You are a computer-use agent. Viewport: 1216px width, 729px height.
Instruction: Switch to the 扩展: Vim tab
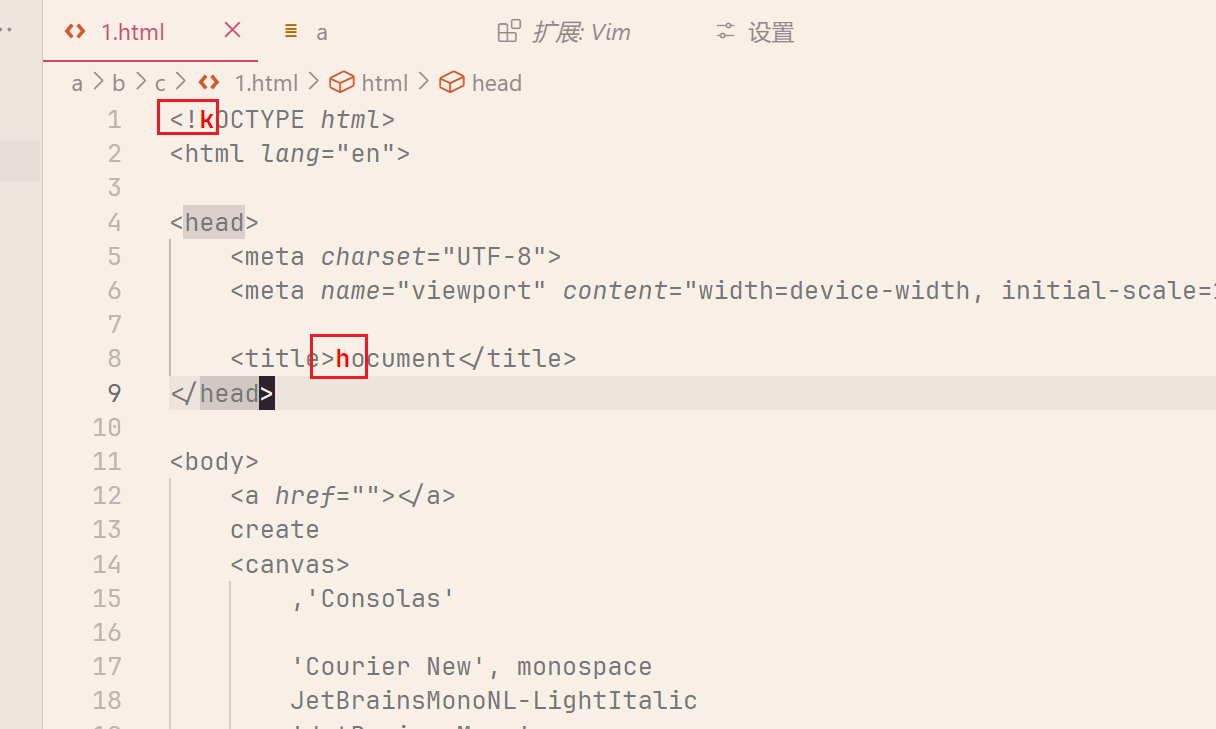581,32
